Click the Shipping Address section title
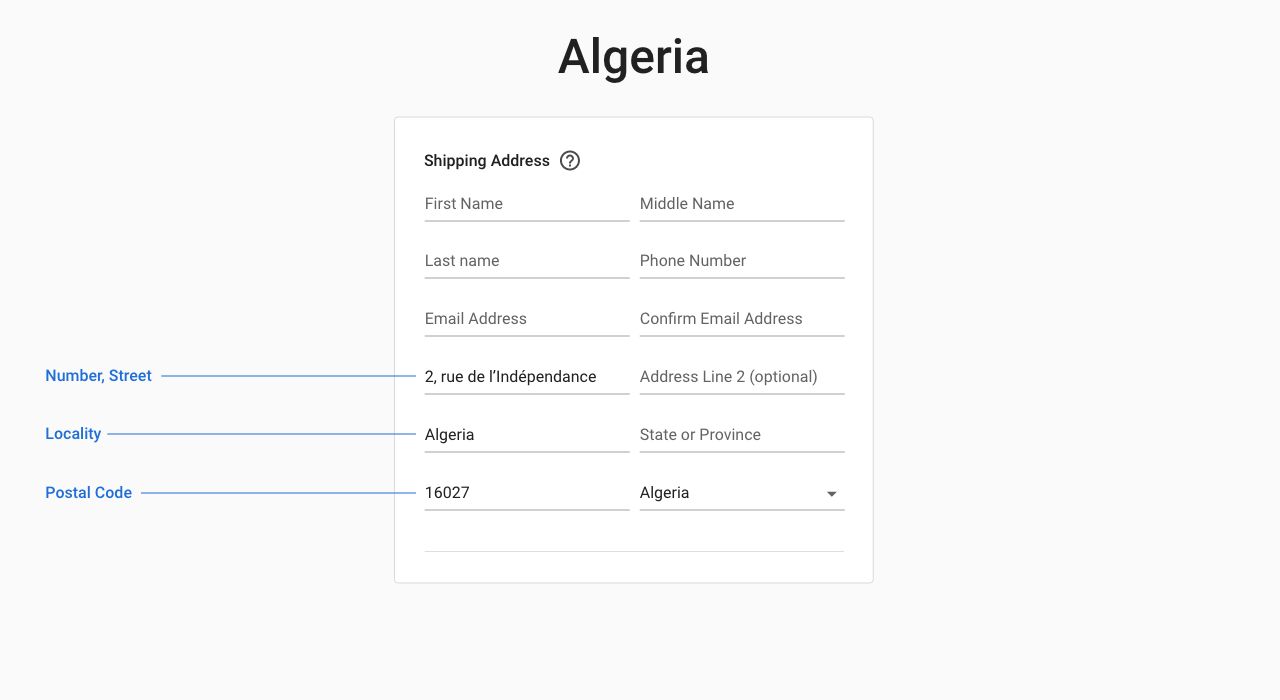The width and height of the screenshot is (1280, 700). [487, 161]
